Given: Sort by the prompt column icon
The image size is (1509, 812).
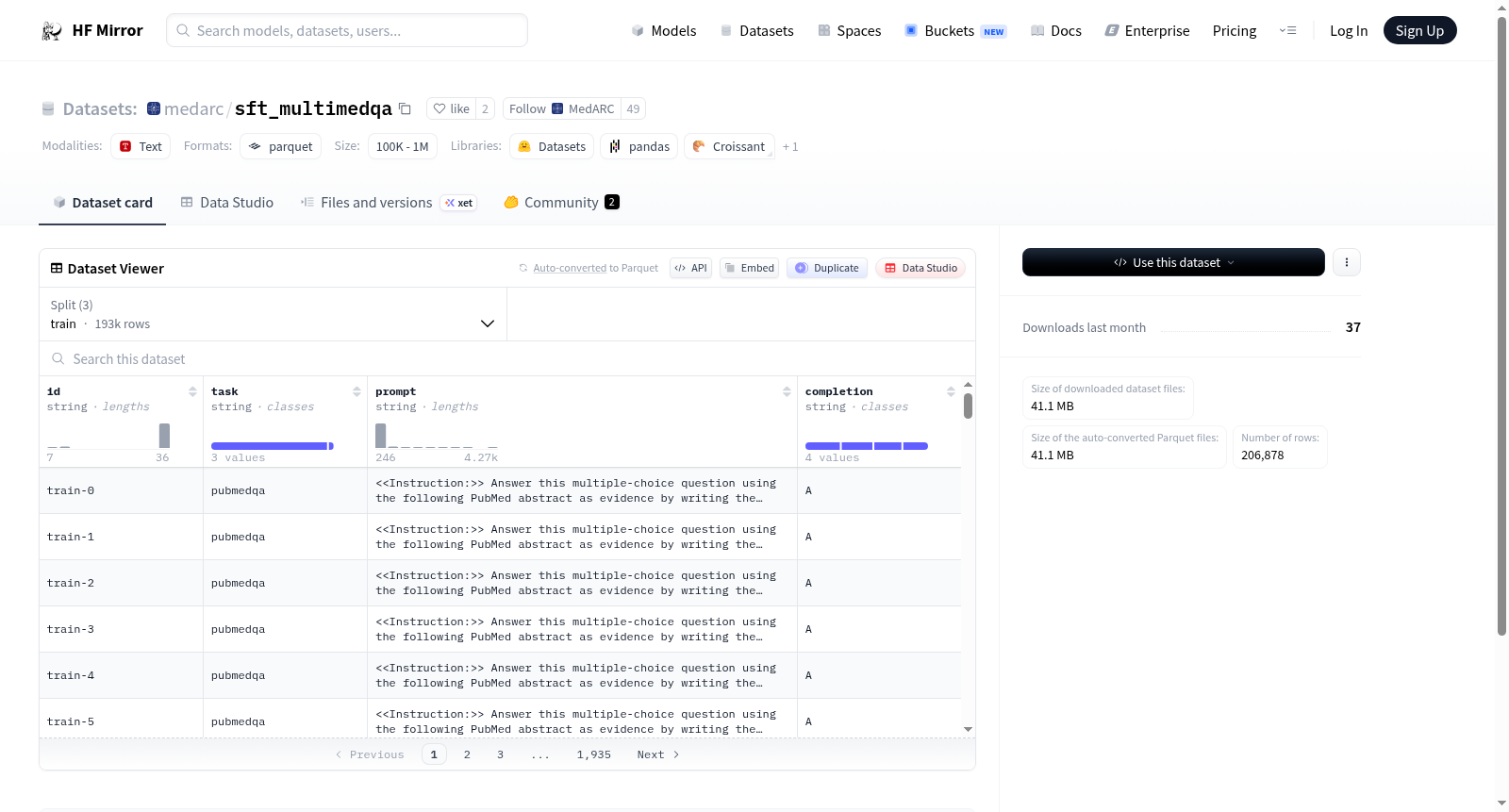Looking at the screenshot, I should (x=787, y=391).
